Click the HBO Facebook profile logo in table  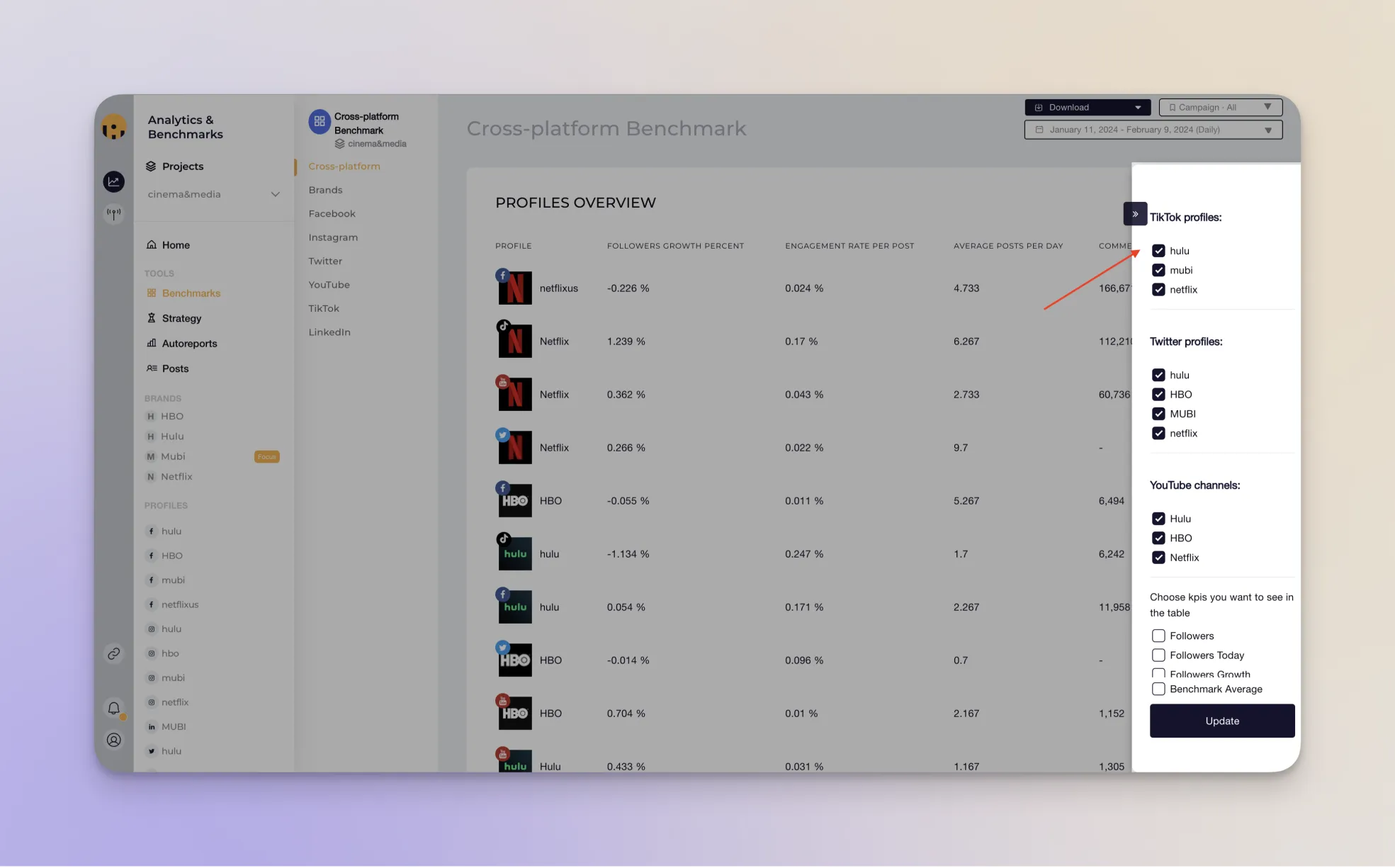click(515, 500)
